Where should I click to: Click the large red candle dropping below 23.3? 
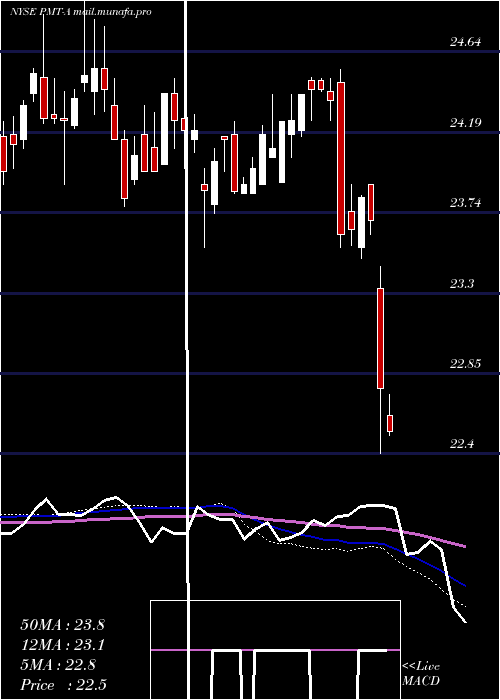380,338
